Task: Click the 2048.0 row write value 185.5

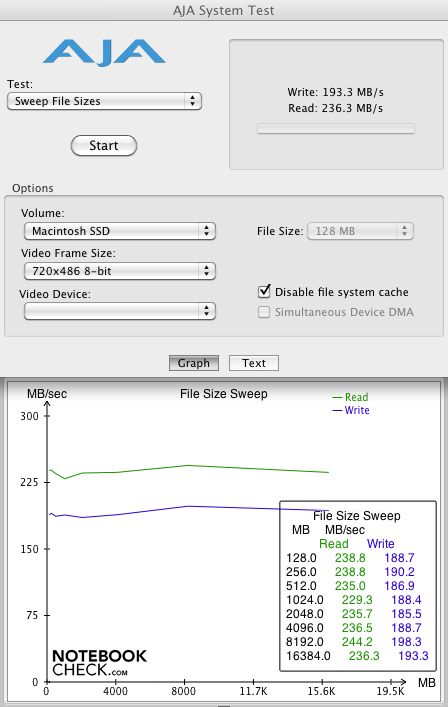Action: [x=407, y=614]
